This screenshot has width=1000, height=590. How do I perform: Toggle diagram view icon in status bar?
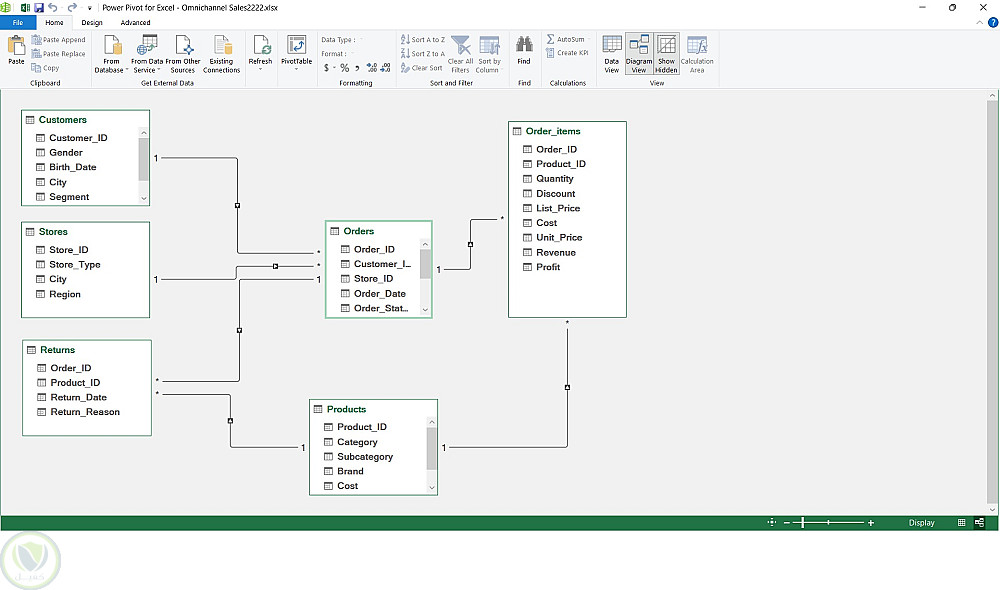tap(979, 523)
